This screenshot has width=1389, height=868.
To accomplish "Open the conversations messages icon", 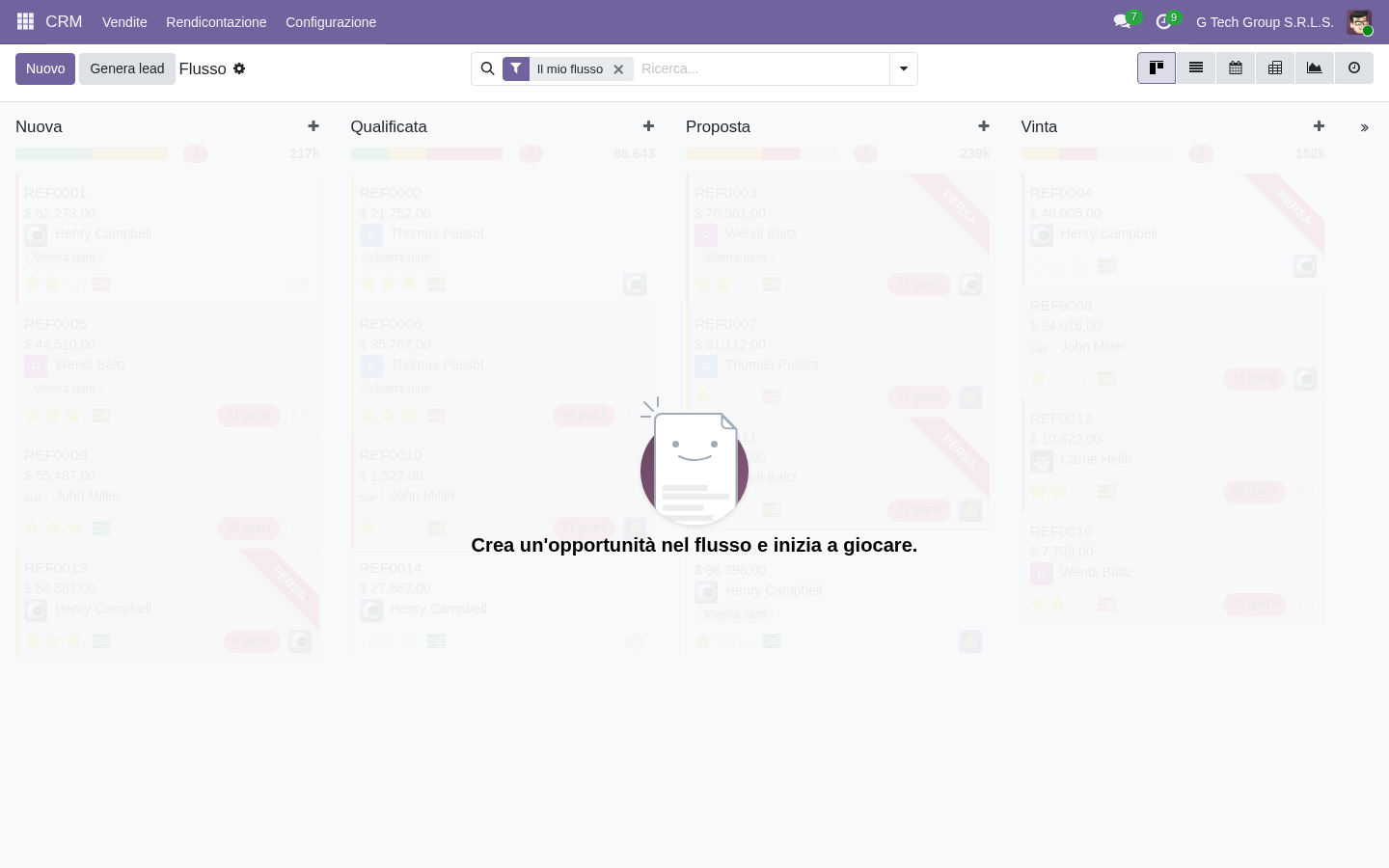I will (x=1124, y=21).
